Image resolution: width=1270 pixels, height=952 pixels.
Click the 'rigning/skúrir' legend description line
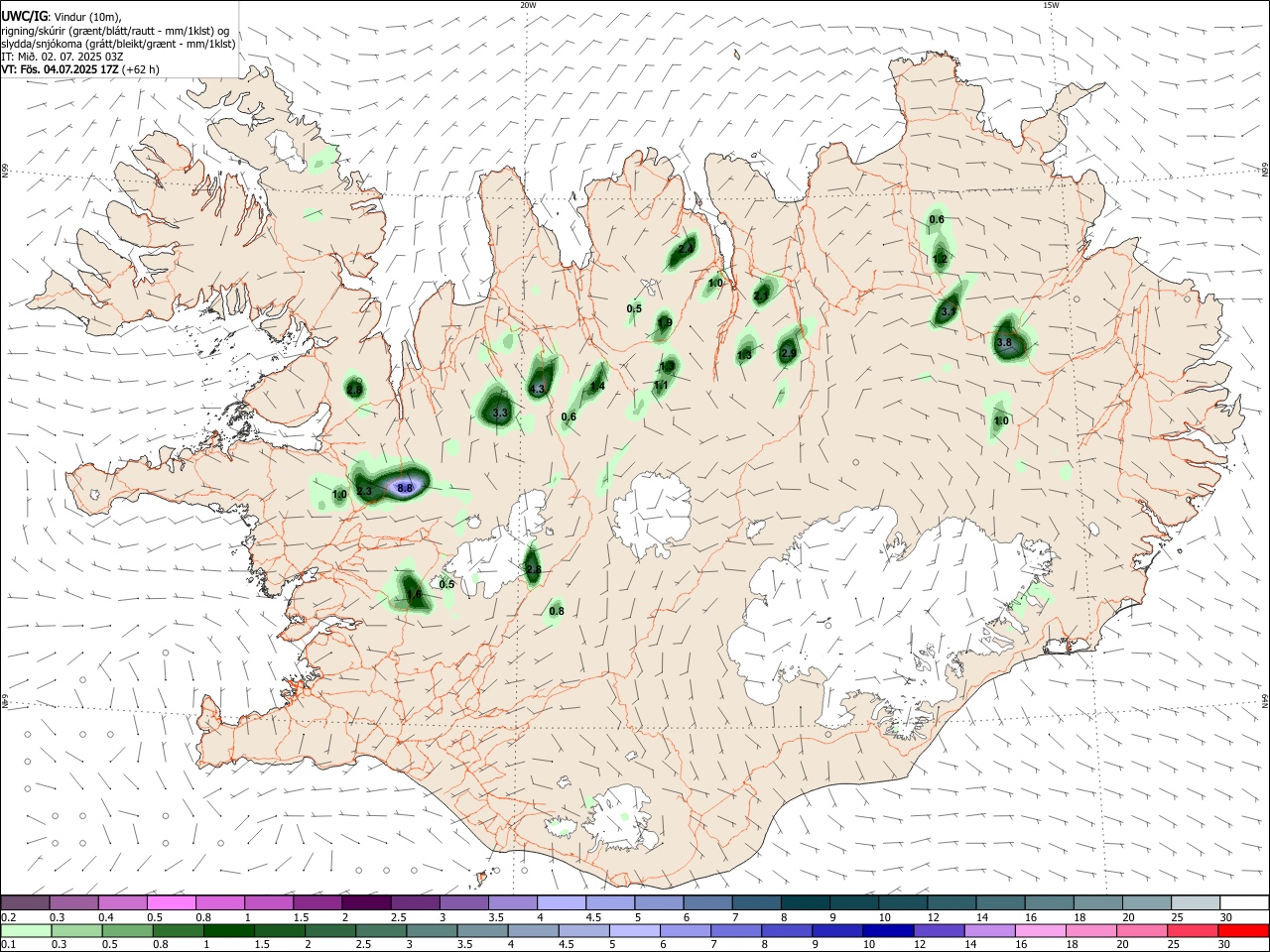point(115,30)
